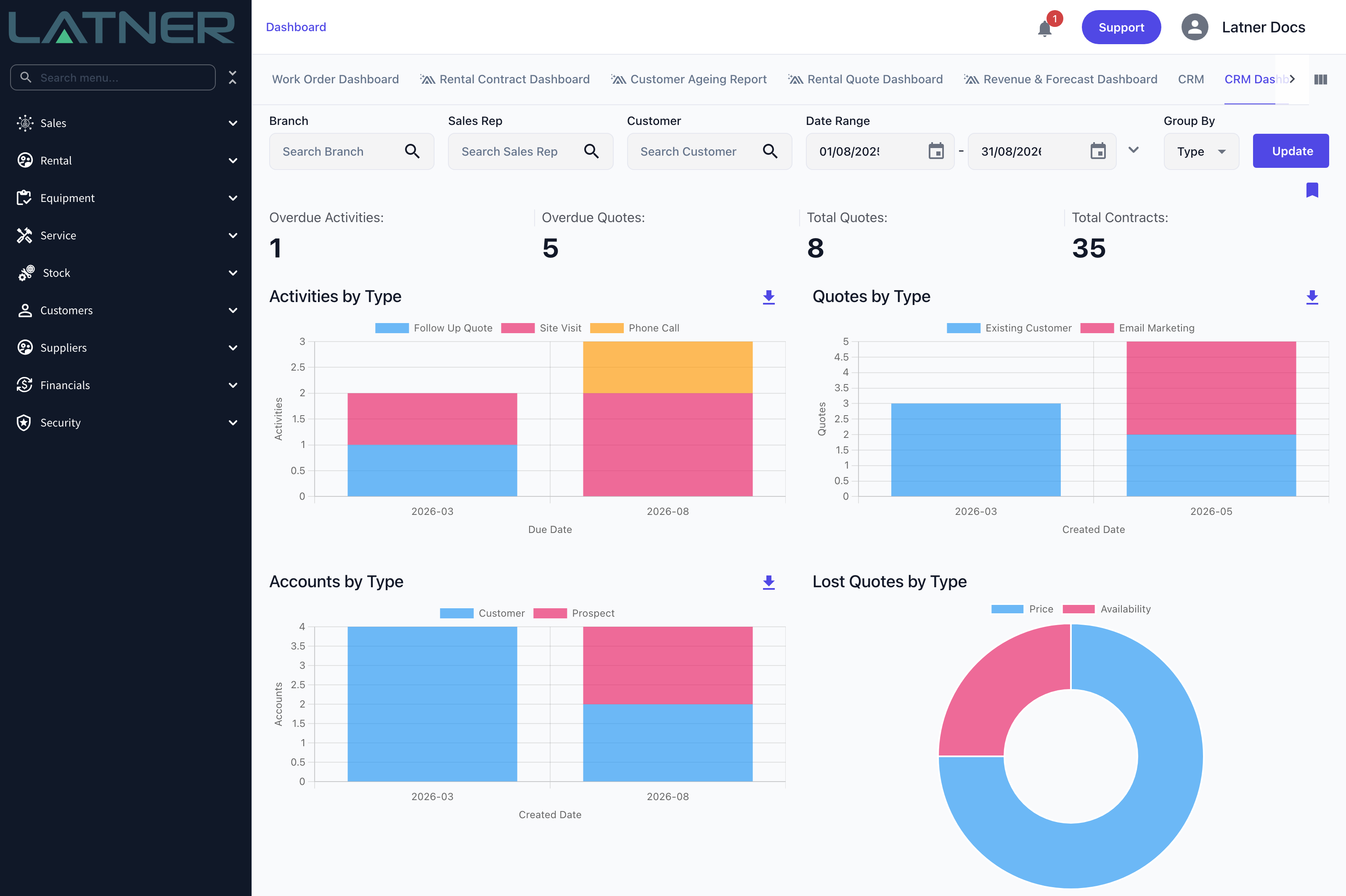1346x896 pixels.
Task: Click the Financials dollar icon
Action: [x=24, y=385]
